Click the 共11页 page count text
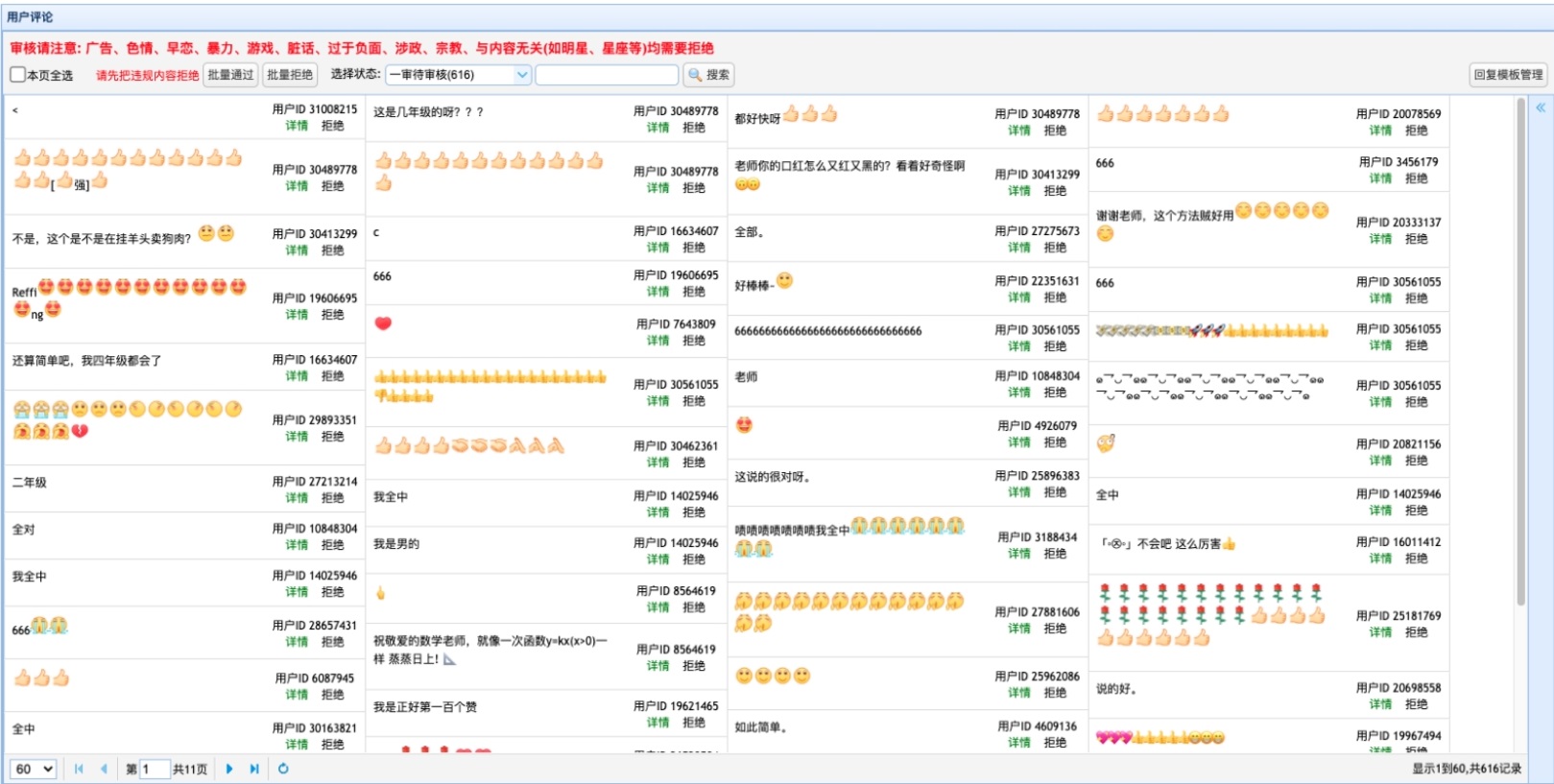This screenshot has width=1554, height=784. click(190, 769)
